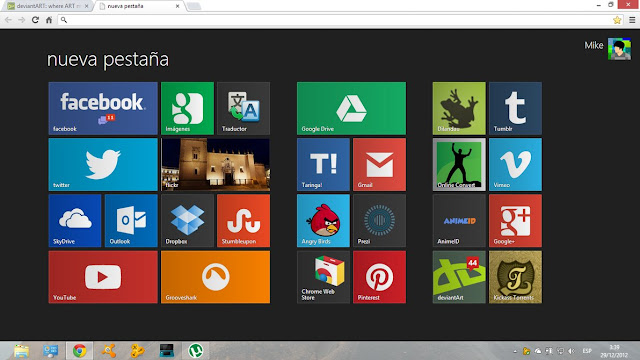Open the Traductor tile
The width and height of the screenshot is (640, 360).
coord(244,108)
